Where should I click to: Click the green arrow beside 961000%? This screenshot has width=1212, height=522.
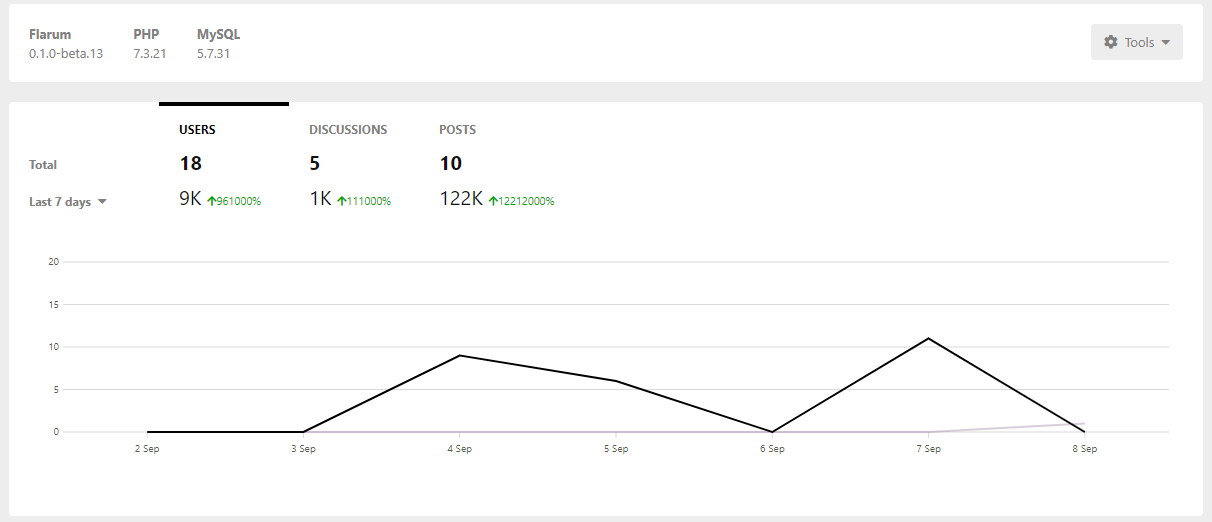click(x=211, y=201)
